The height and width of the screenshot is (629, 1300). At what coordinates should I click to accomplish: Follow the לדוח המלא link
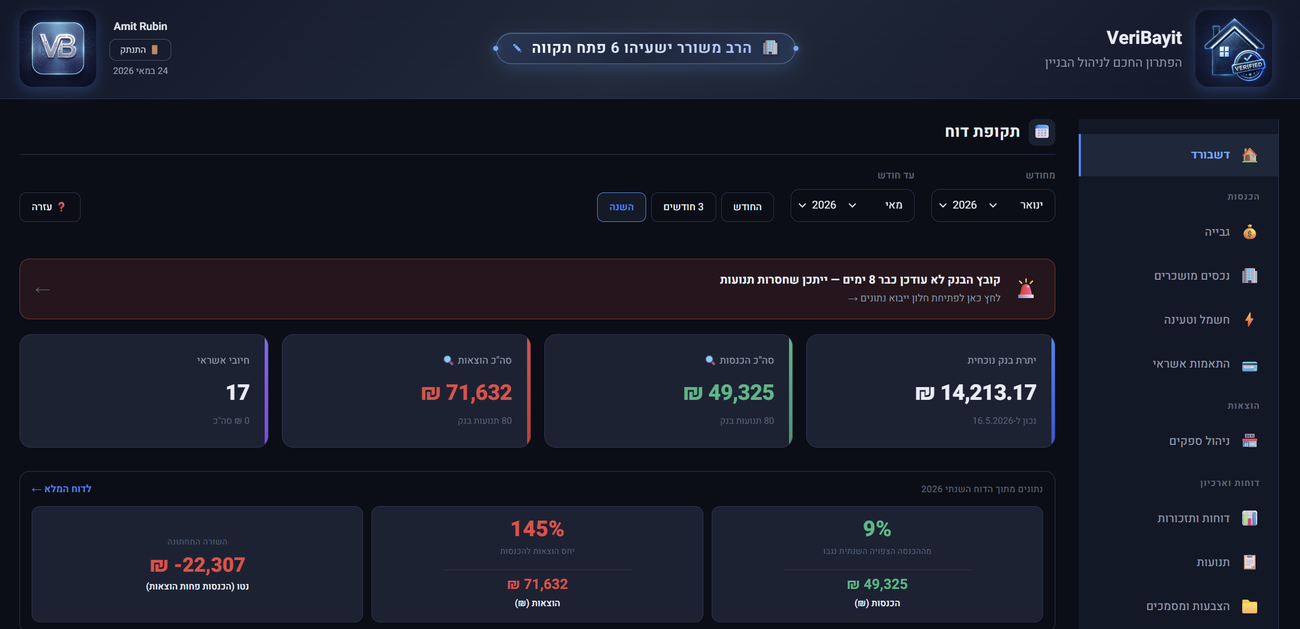click(x=61, y=489)
